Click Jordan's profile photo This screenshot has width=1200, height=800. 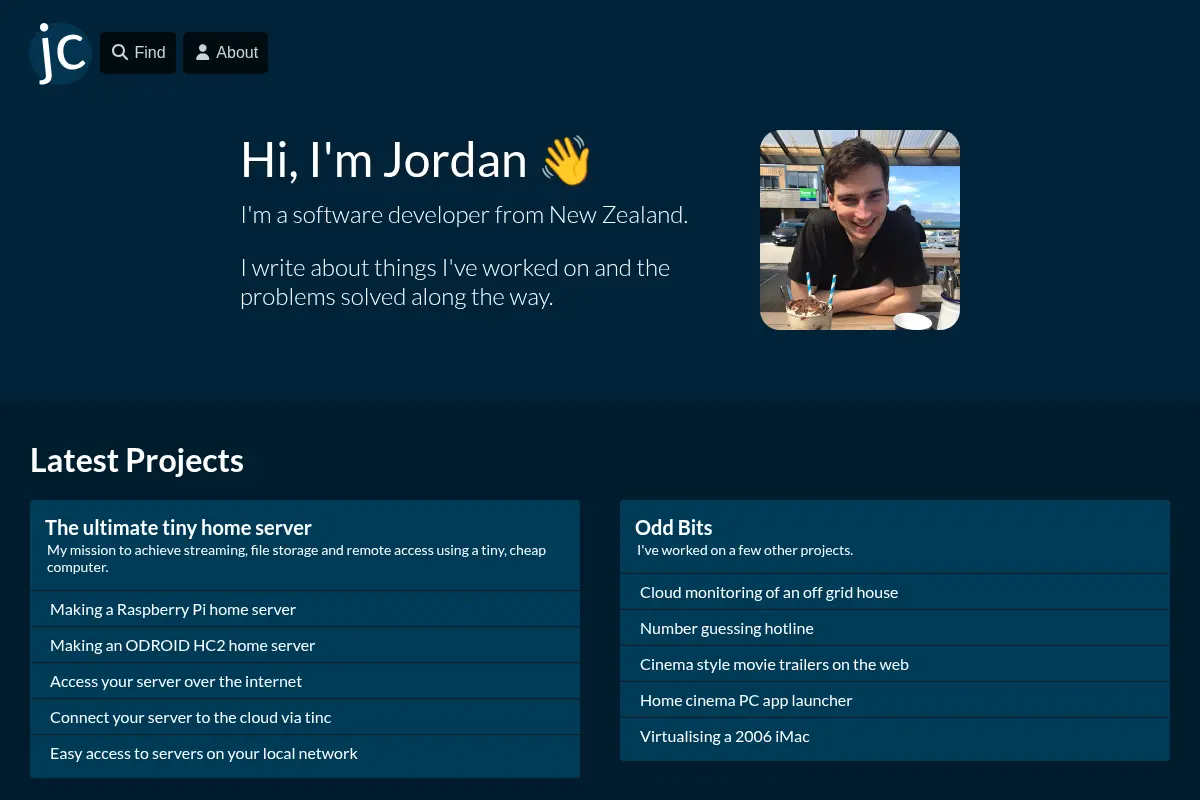pyautogui.click(x=860, y=230)
